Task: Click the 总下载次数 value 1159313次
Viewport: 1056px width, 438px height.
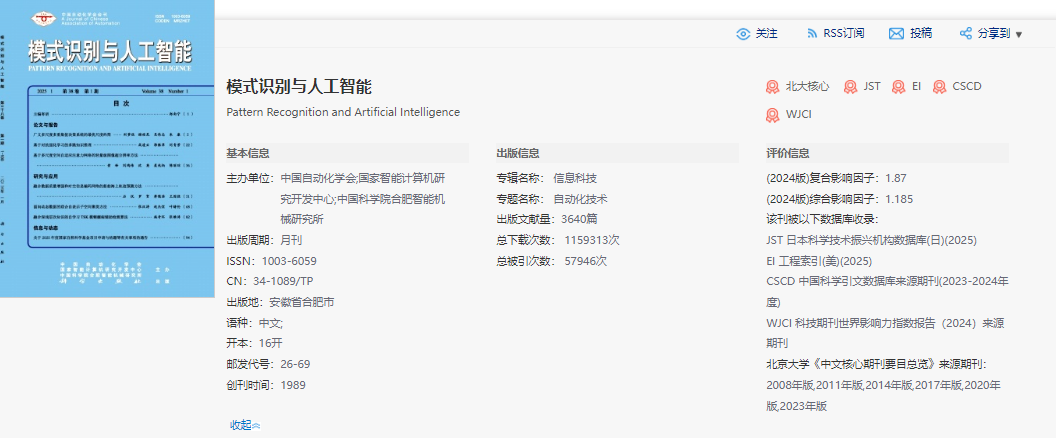Action: point(592,241)
